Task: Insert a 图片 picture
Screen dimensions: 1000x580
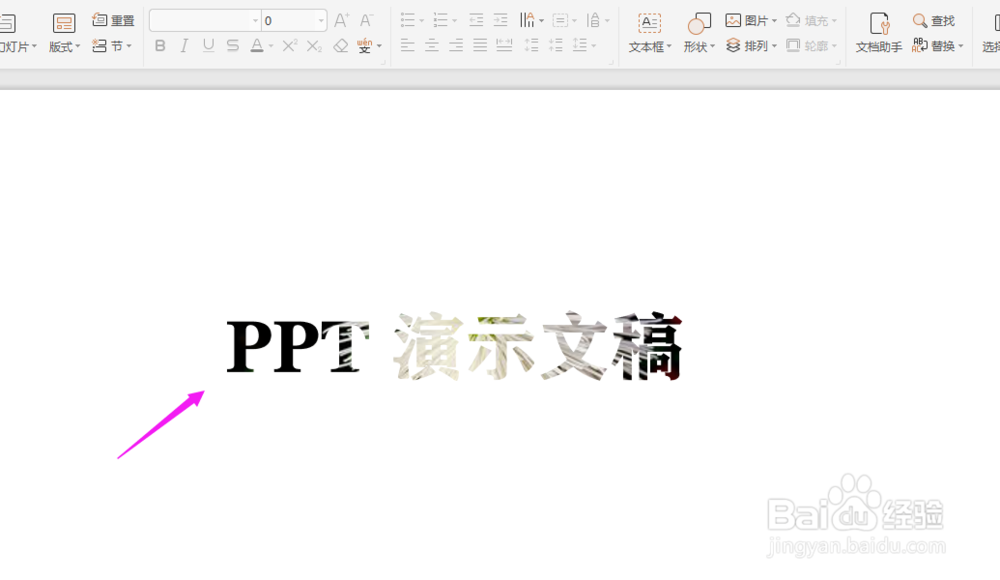Action: pos(746,20)
